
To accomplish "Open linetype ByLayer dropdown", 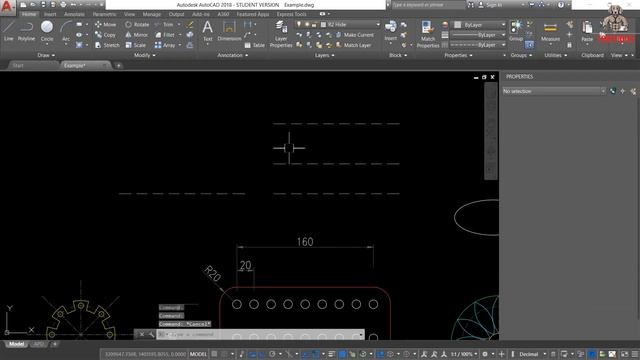I will pyautogui.click(x=478, y=45).
